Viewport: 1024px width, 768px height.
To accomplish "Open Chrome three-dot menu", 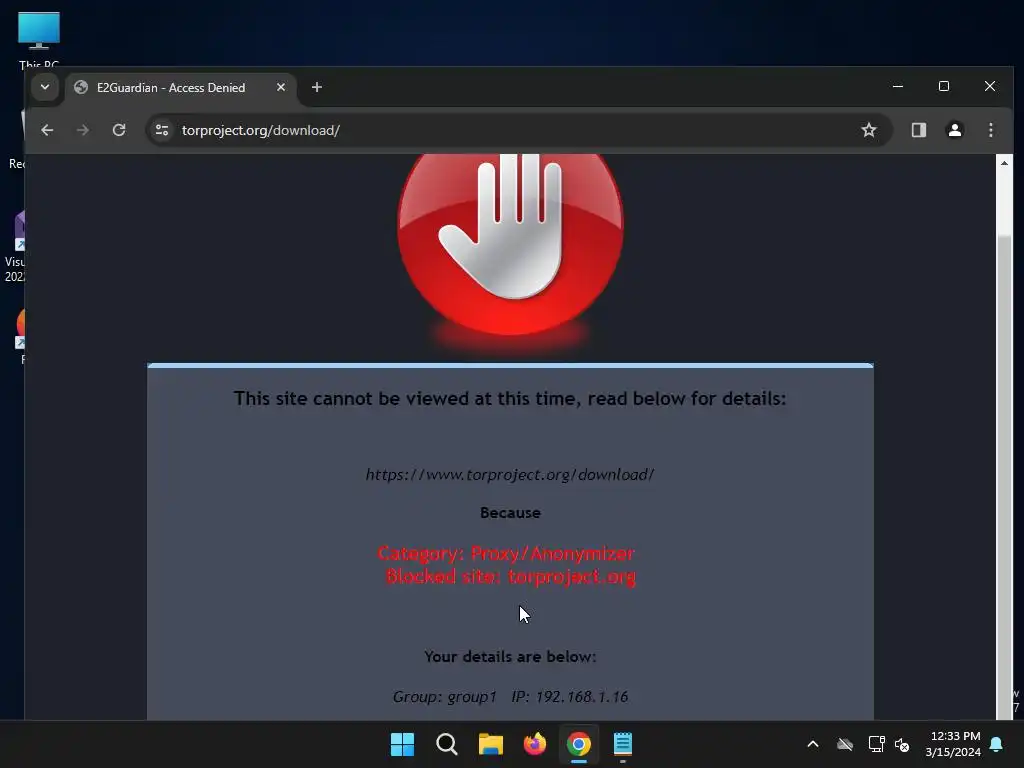I will [x=991, y=130].
